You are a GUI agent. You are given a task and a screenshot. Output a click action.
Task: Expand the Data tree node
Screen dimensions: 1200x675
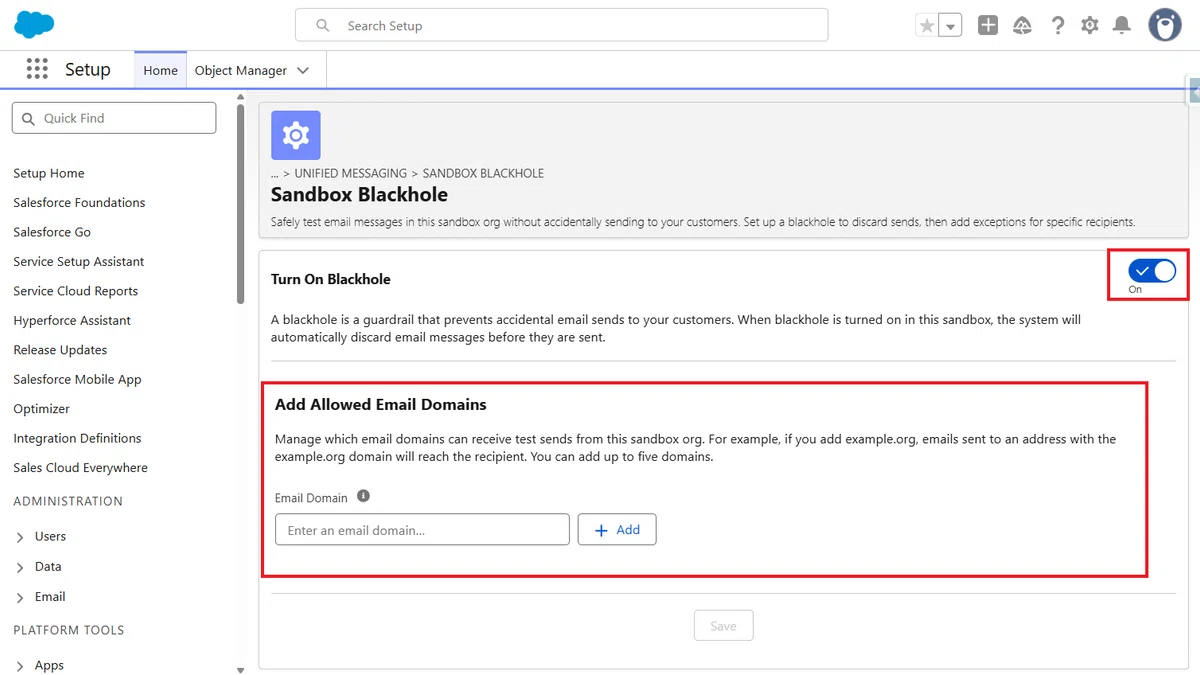tap(20, 567)
